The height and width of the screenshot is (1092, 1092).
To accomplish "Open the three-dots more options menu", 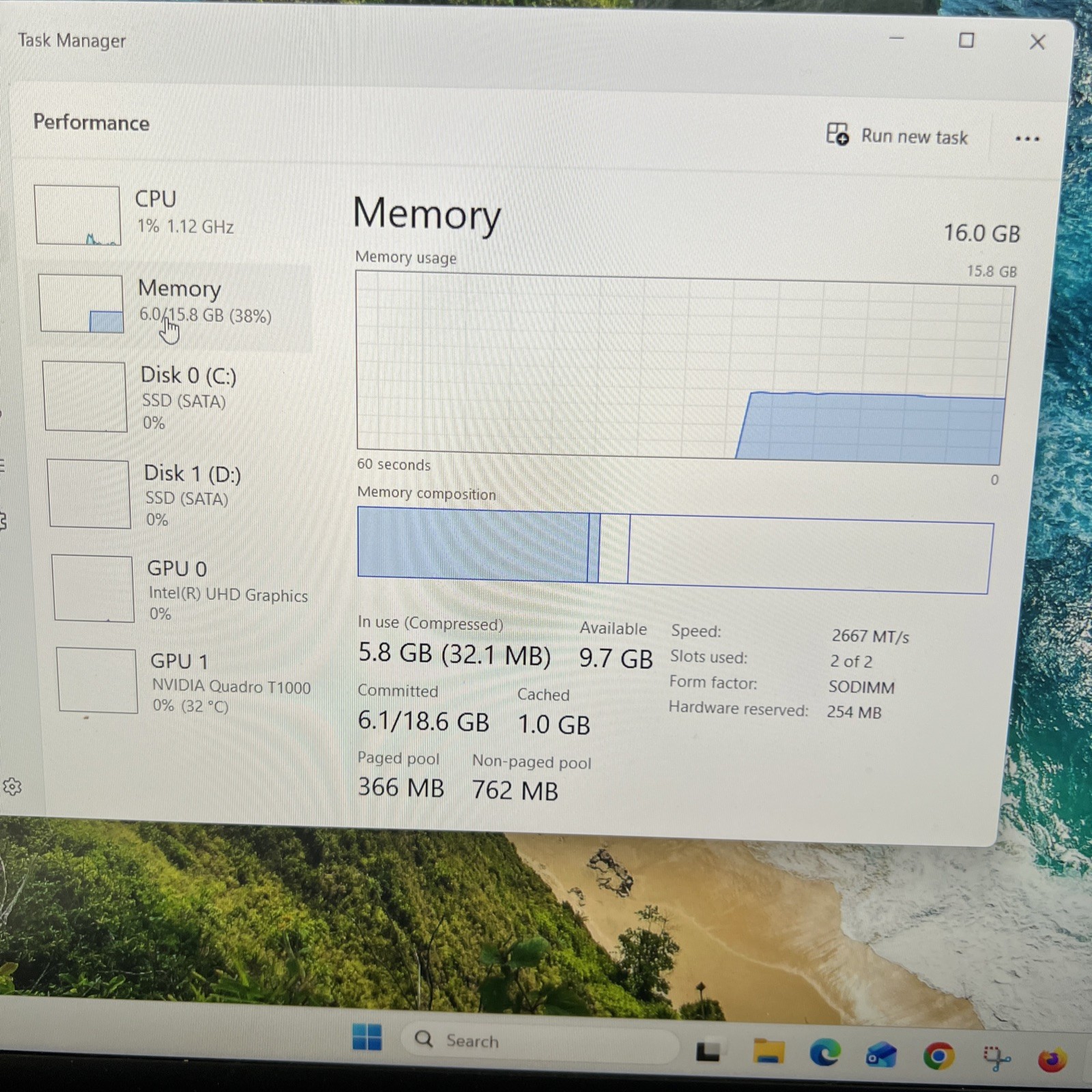I will 1027,139.
